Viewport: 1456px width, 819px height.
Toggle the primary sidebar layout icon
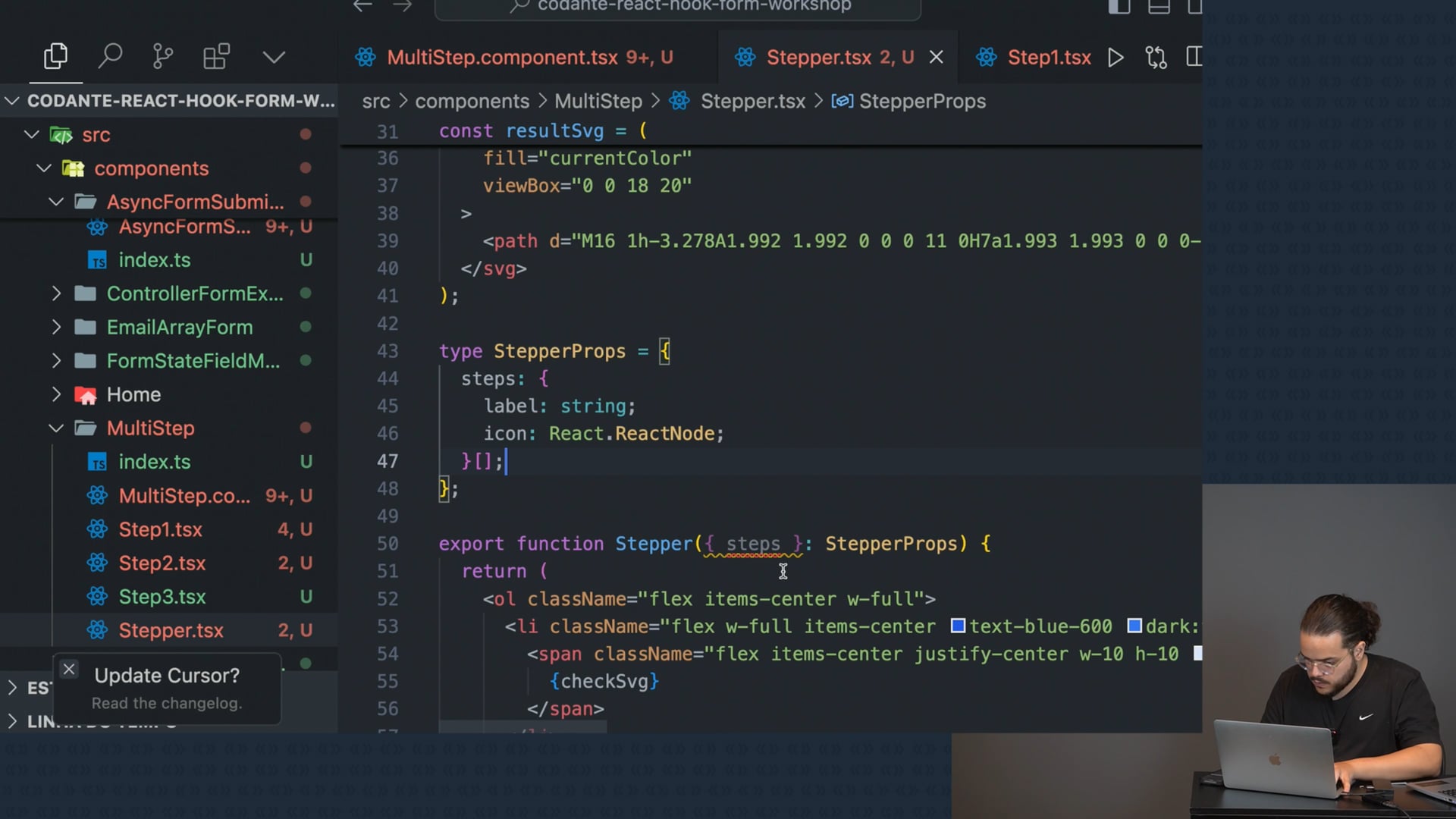1119,7
